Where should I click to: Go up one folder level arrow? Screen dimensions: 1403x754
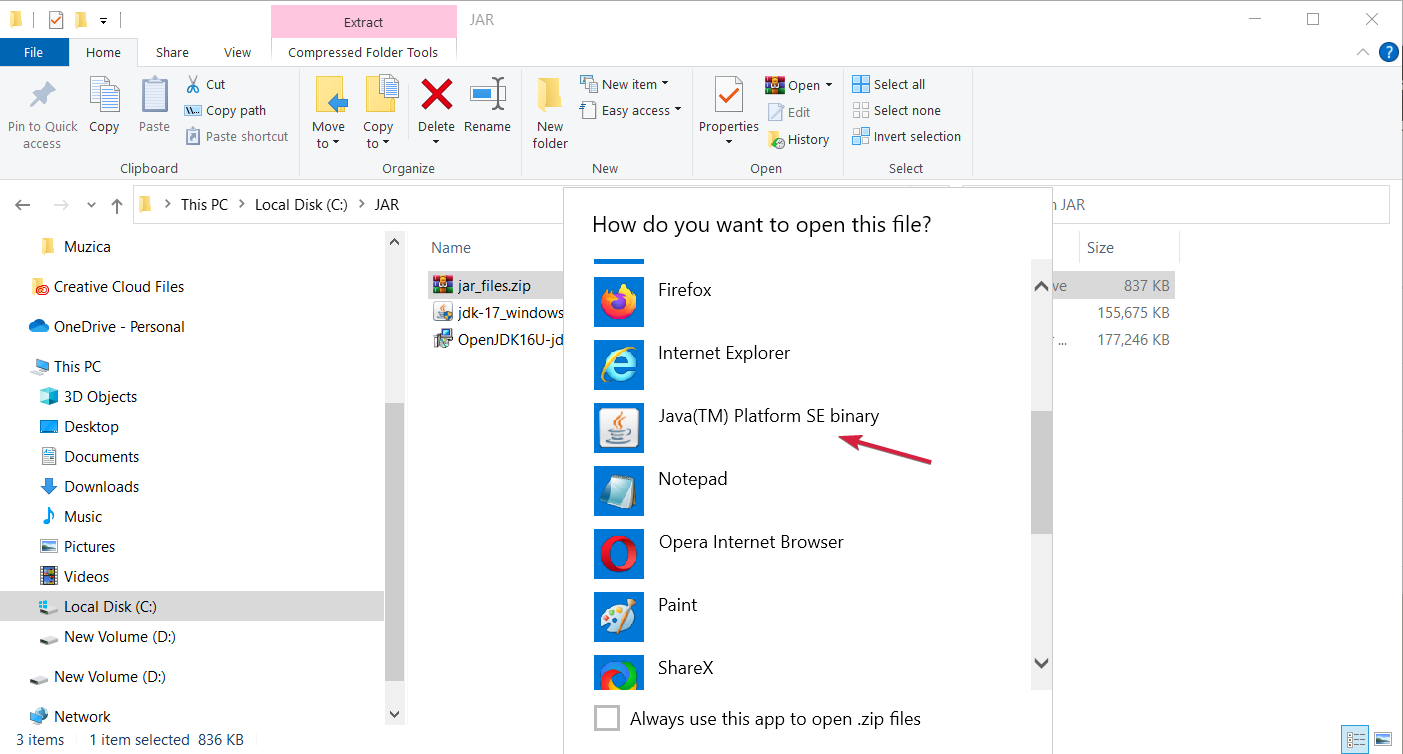point(117,205)
